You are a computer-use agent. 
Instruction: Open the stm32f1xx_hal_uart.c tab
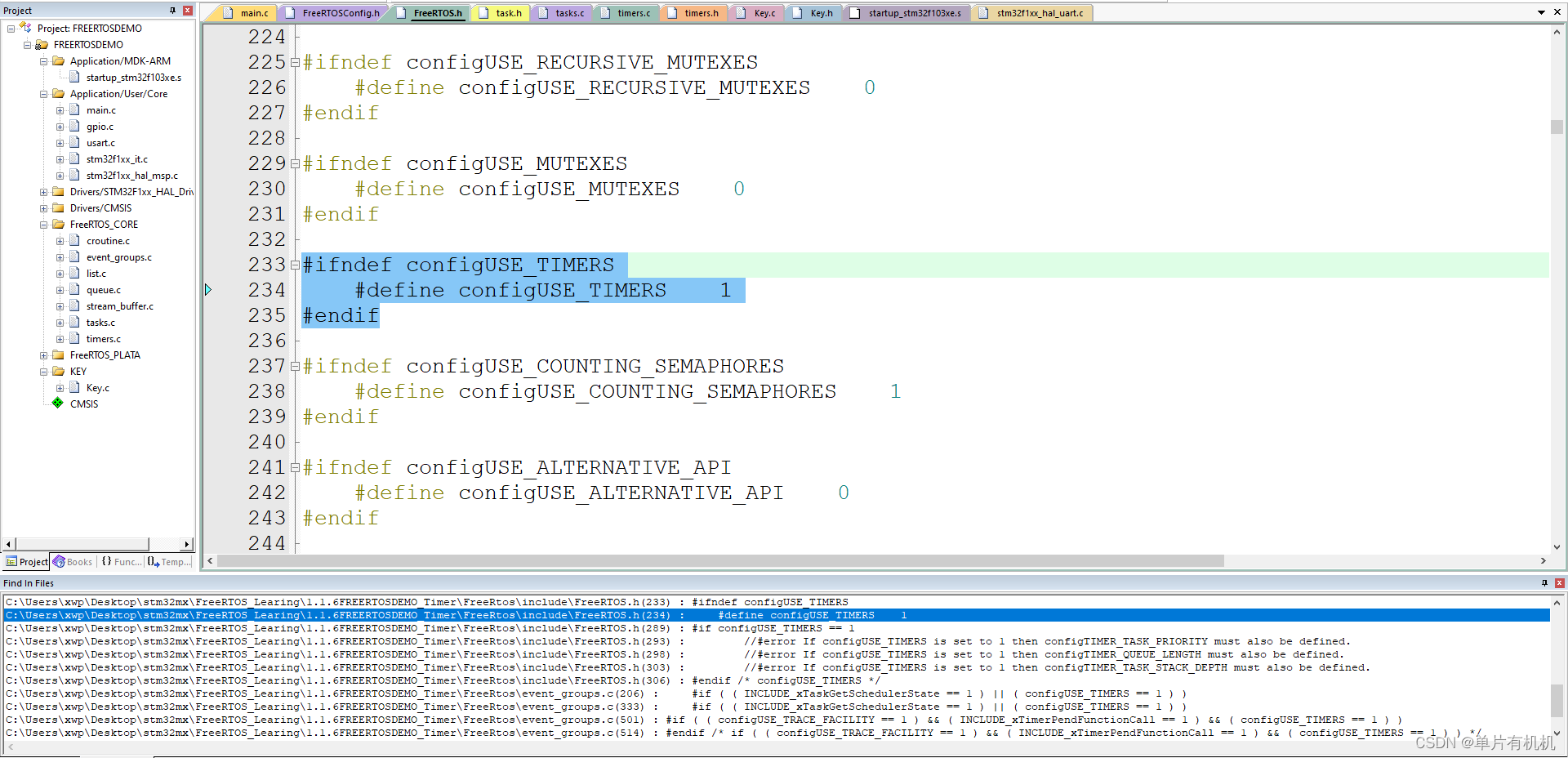pyautogui.click(x=1031, y=13)
